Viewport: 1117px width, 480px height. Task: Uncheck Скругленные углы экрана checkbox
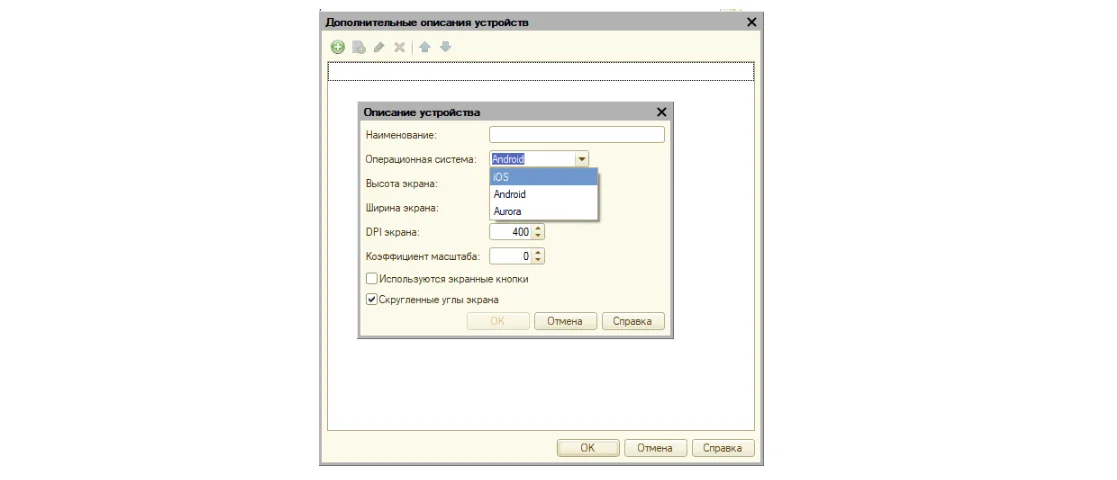[x=371, y=300]
